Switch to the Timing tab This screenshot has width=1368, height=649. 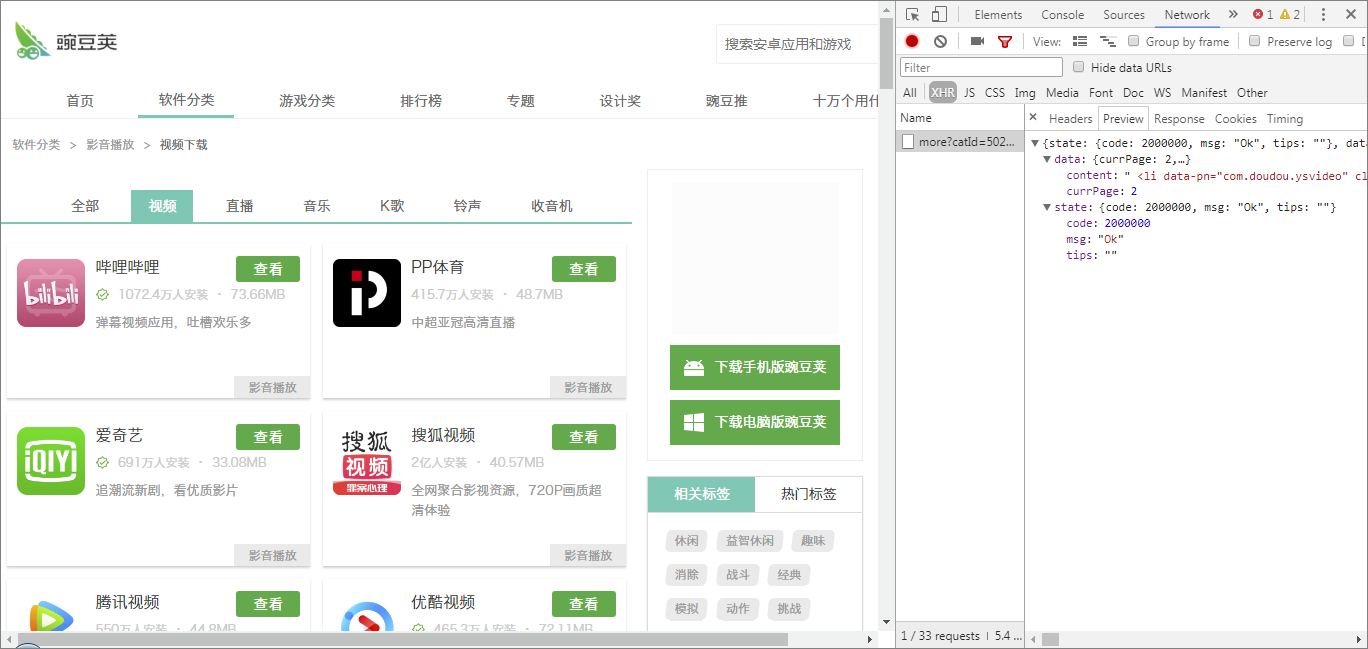(1285, 118)
